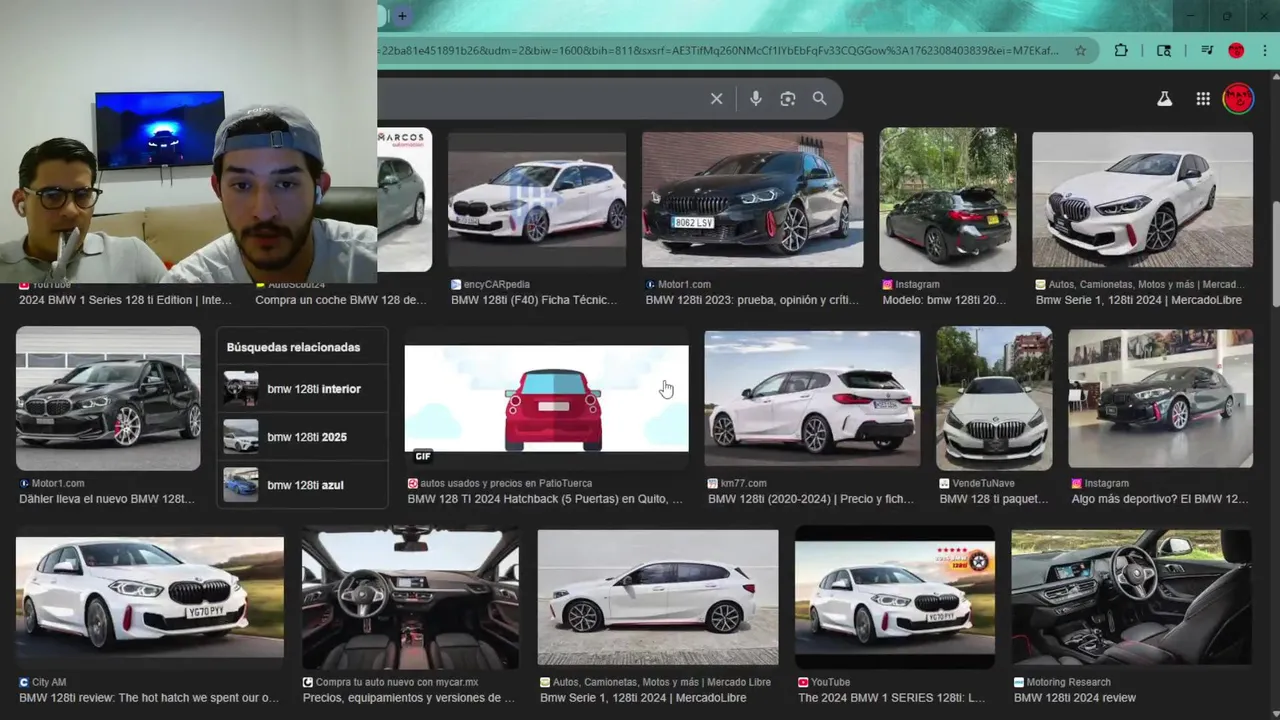The width and height of the screenshot is (1280, 720).
Task: Select related search bmw 128ti 2025
Action: pyautogui.click(x=302, y=437)
